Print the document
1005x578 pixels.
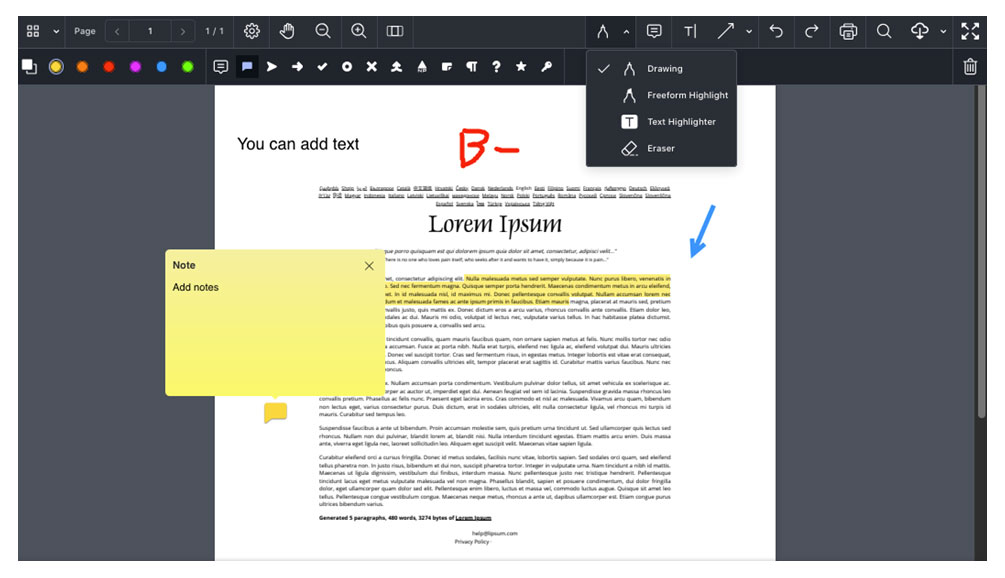coord(848,31)
